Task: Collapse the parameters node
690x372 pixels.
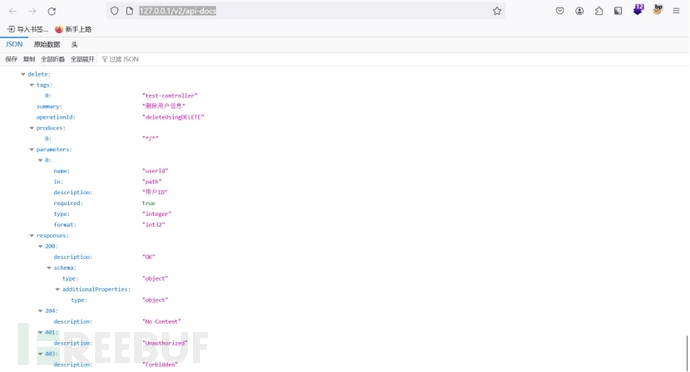Action: coord(32,150)
